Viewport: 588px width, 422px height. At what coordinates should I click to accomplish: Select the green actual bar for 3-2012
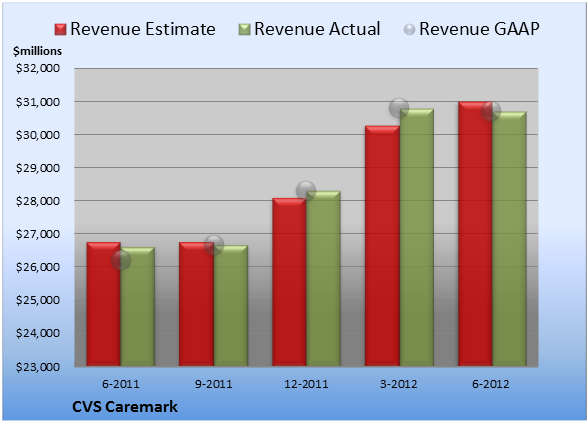point(417,237)
